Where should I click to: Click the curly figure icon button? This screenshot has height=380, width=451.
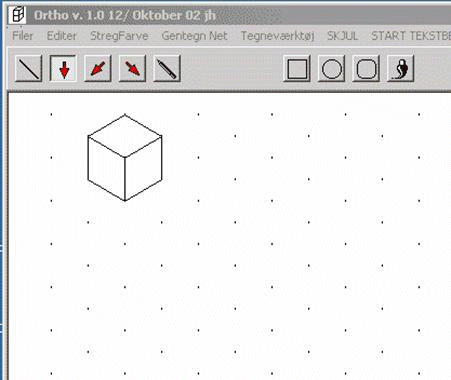click(x=401, y=69)
